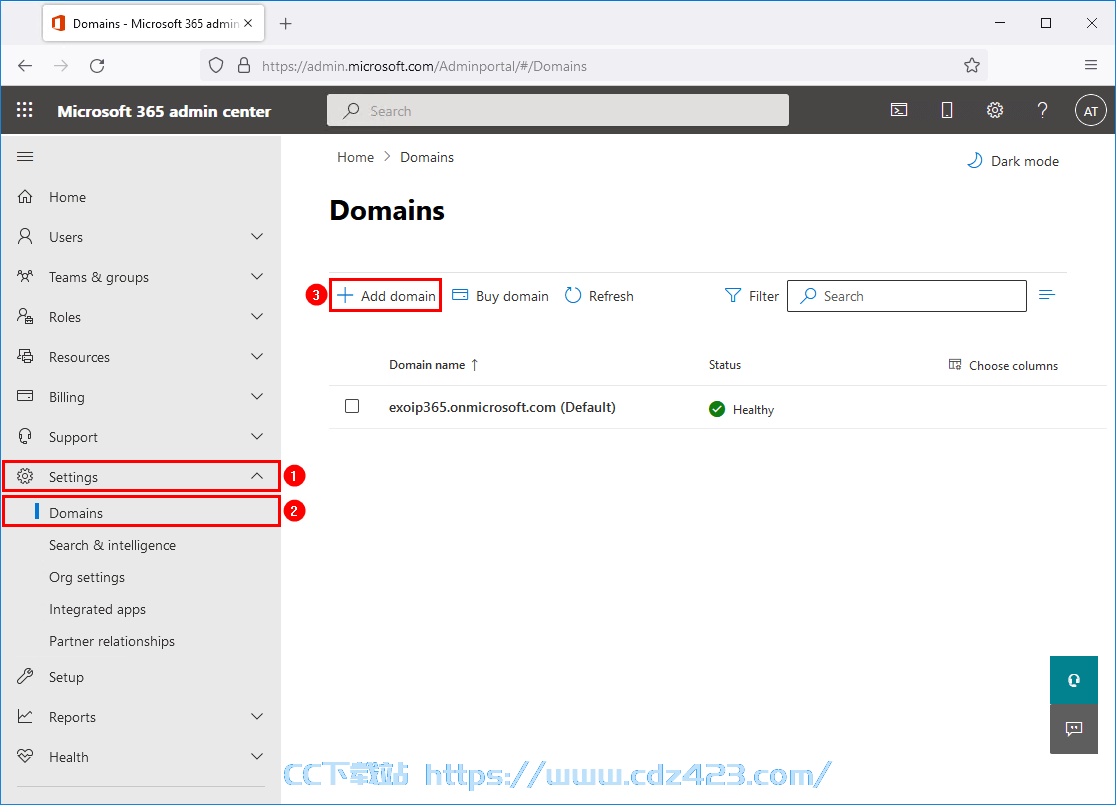The image size is (1116, 805).
Task: Collapse the navigation menu hamburger
Action: pos(25,157)
